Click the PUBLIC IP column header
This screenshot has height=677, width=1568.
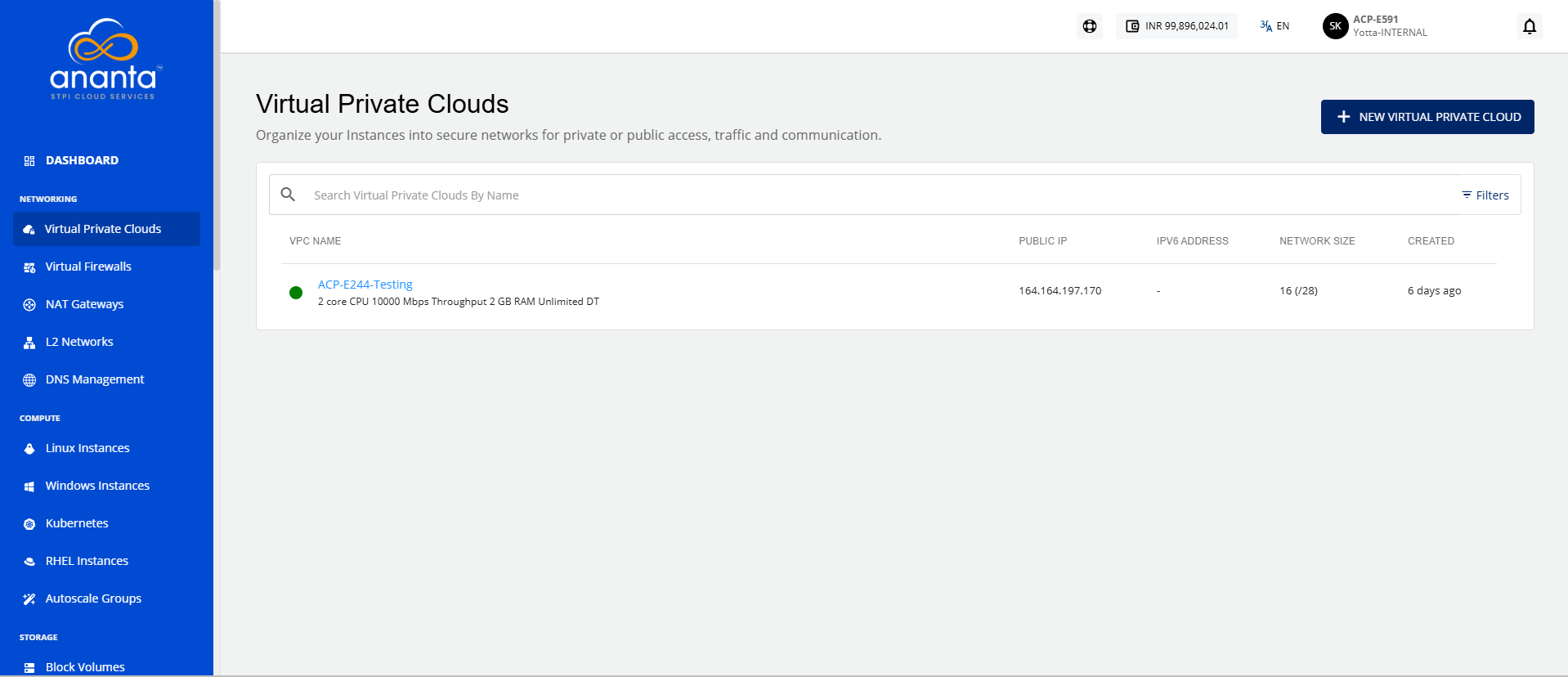pyautogui.click(x=1042, y=241)
